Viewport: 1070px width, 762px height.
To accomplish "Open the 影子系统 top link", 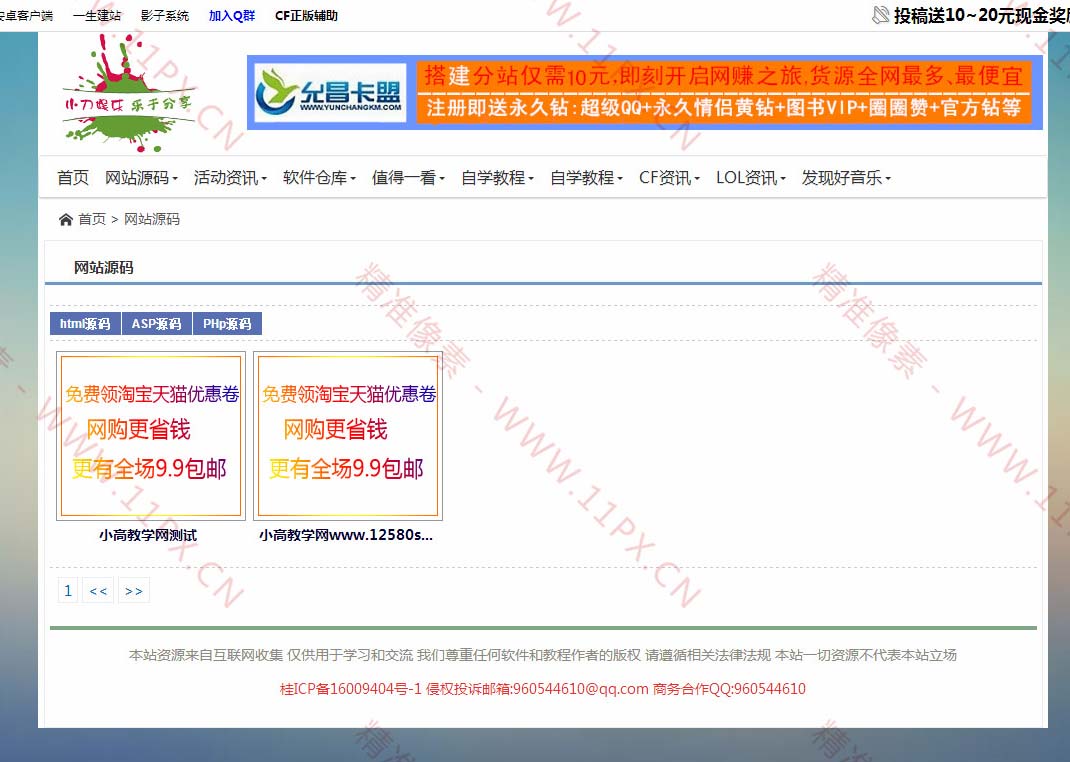I will click(164, 16).
